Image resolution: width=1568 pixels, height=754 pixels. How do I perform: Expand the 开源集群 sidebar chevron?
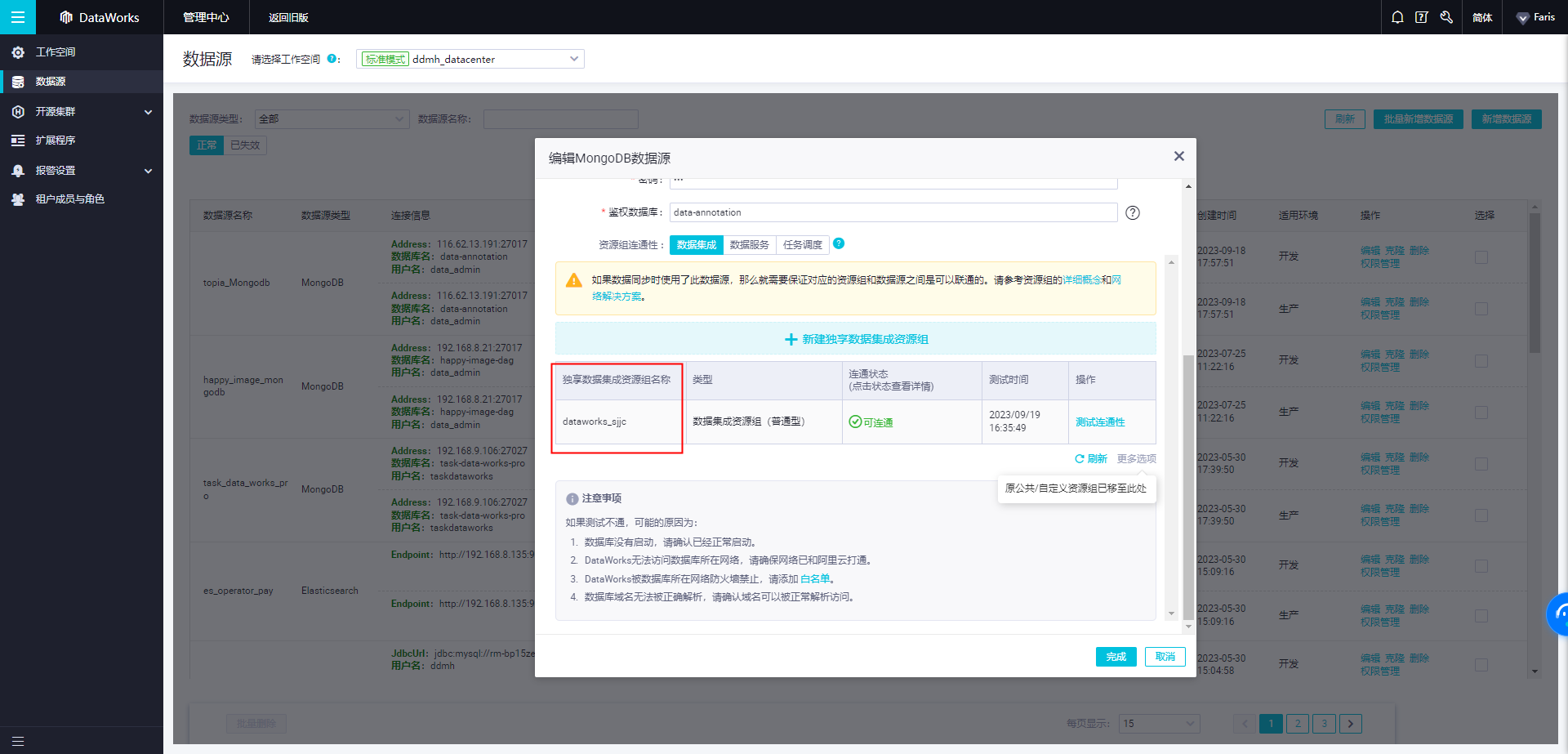[148, 112]
